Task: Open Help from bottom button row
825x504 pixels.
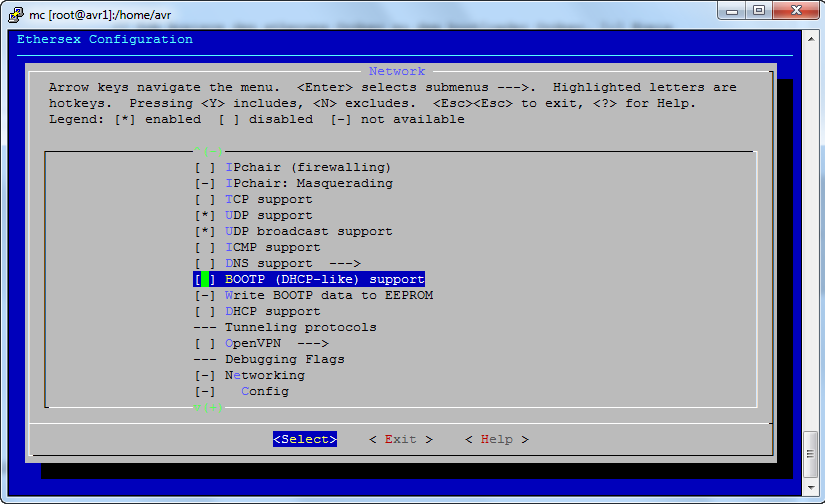Action: (497, 439)
